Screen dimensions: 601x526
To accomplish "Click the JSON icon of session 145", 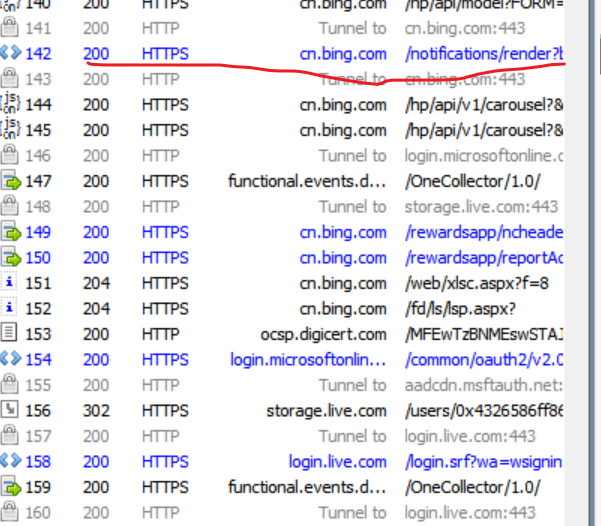I will [x=10, y=129].
